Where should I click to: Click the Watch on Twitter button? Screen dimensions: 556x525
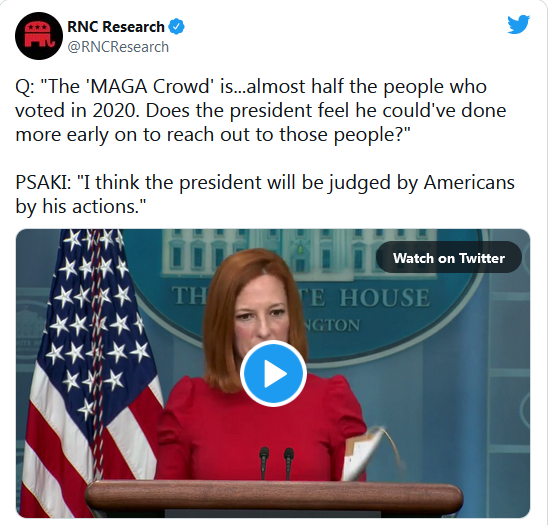coord(449,258)
